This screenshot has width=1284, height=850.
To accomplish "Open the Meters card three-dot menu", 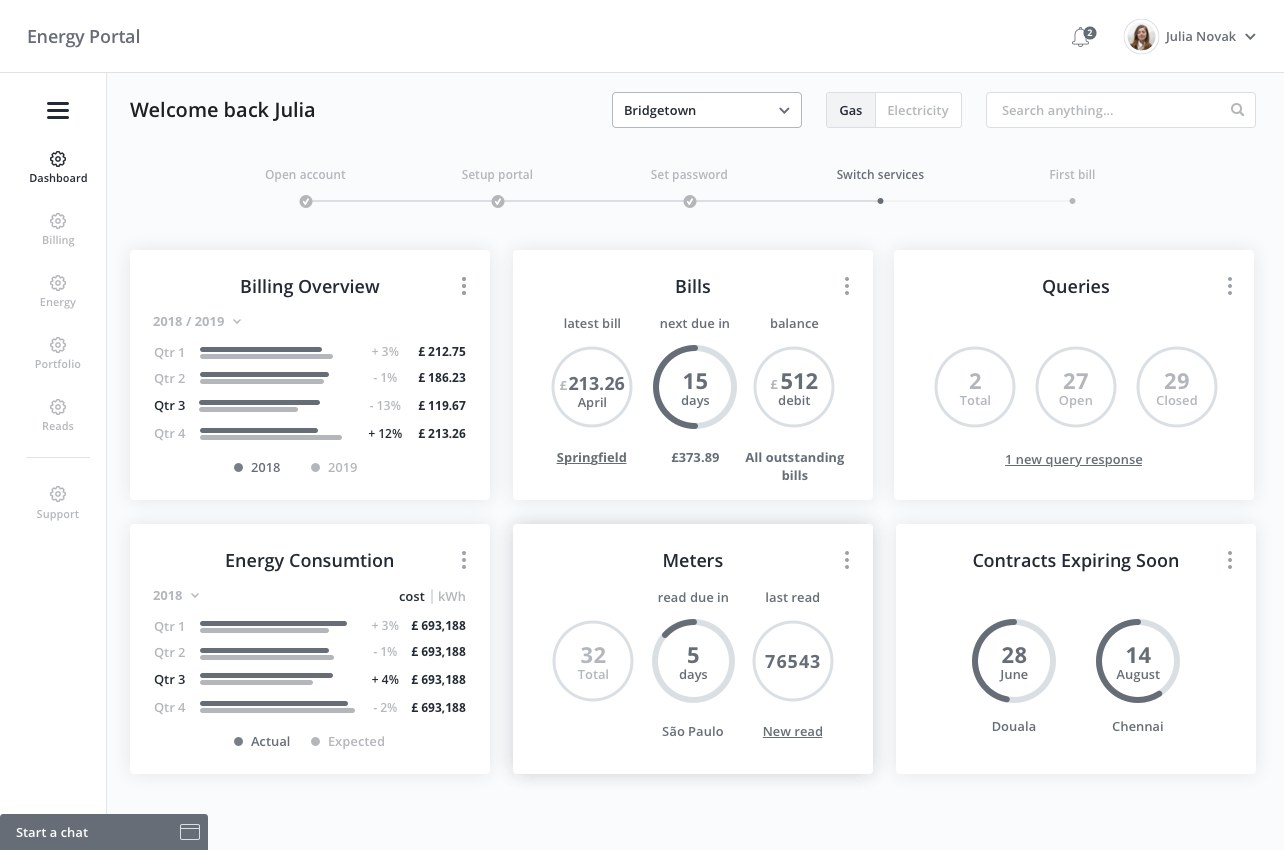I will click(847, 561).
